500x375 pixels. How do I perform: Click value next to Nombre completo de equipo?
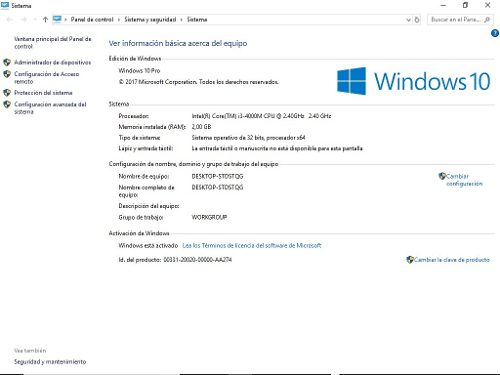click(217, 187)
